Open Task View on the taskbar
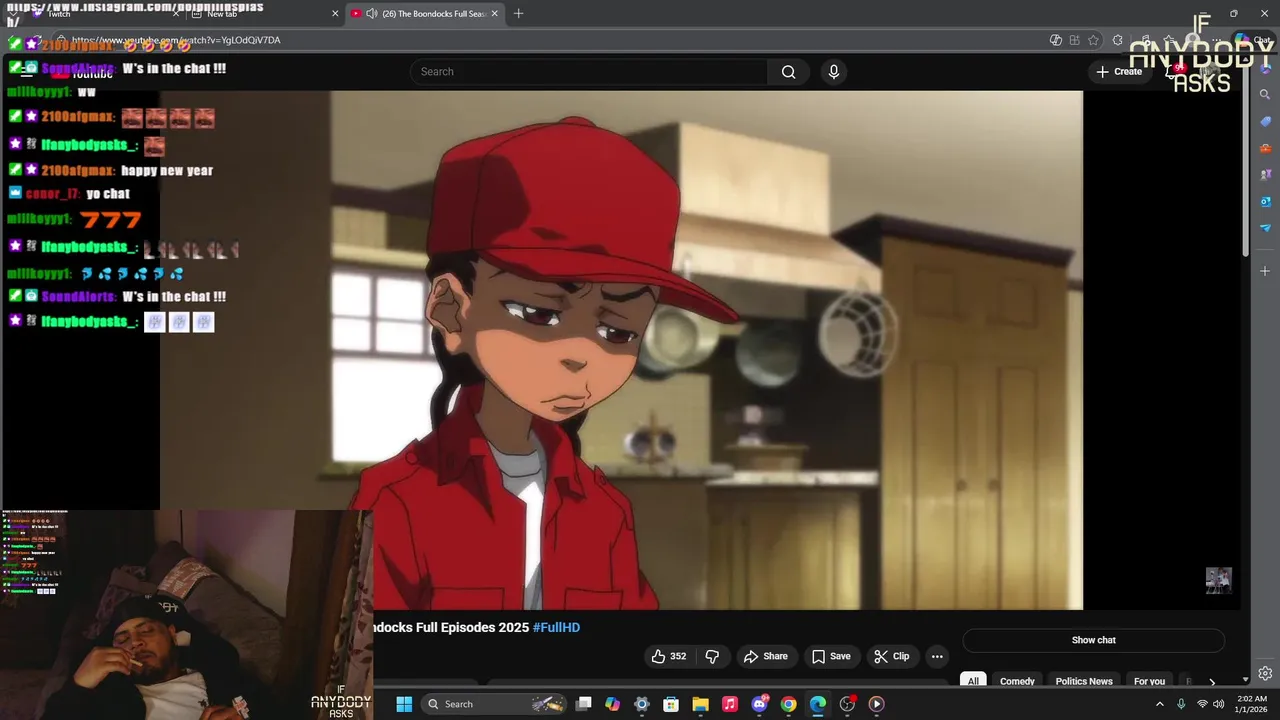The height and width of the screenshot is (720, 1280). pyautogui.click(x=584, y=704)
